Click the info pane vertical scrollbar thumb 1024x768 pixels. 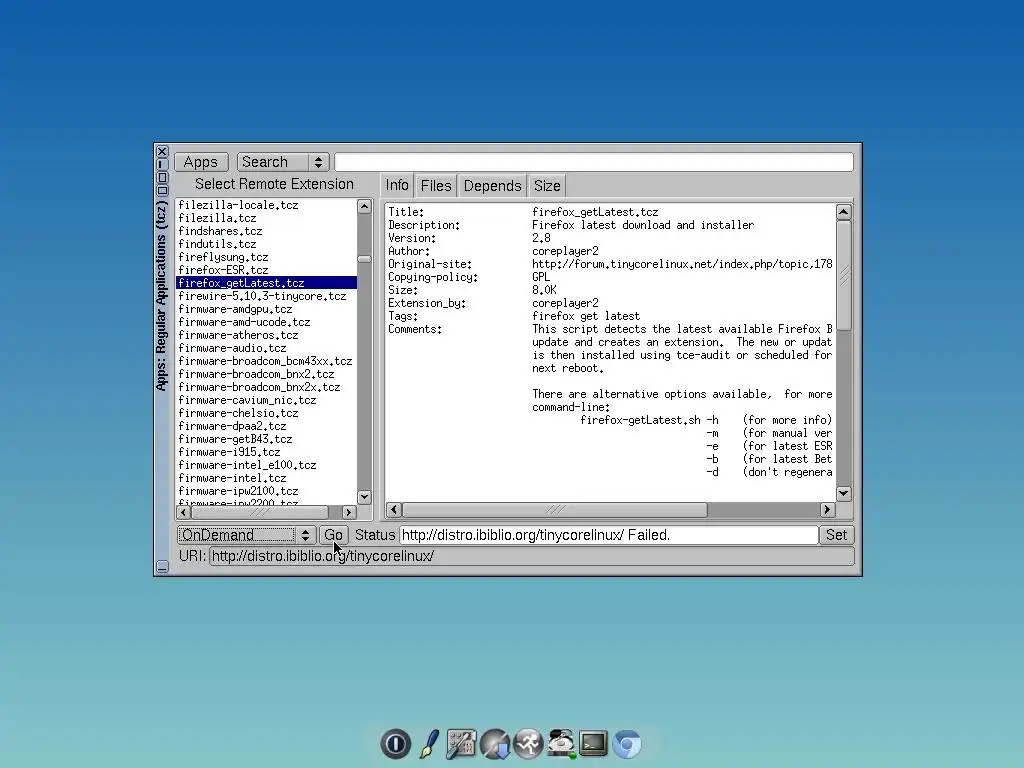pyautogui.click(x=844, y=275)
